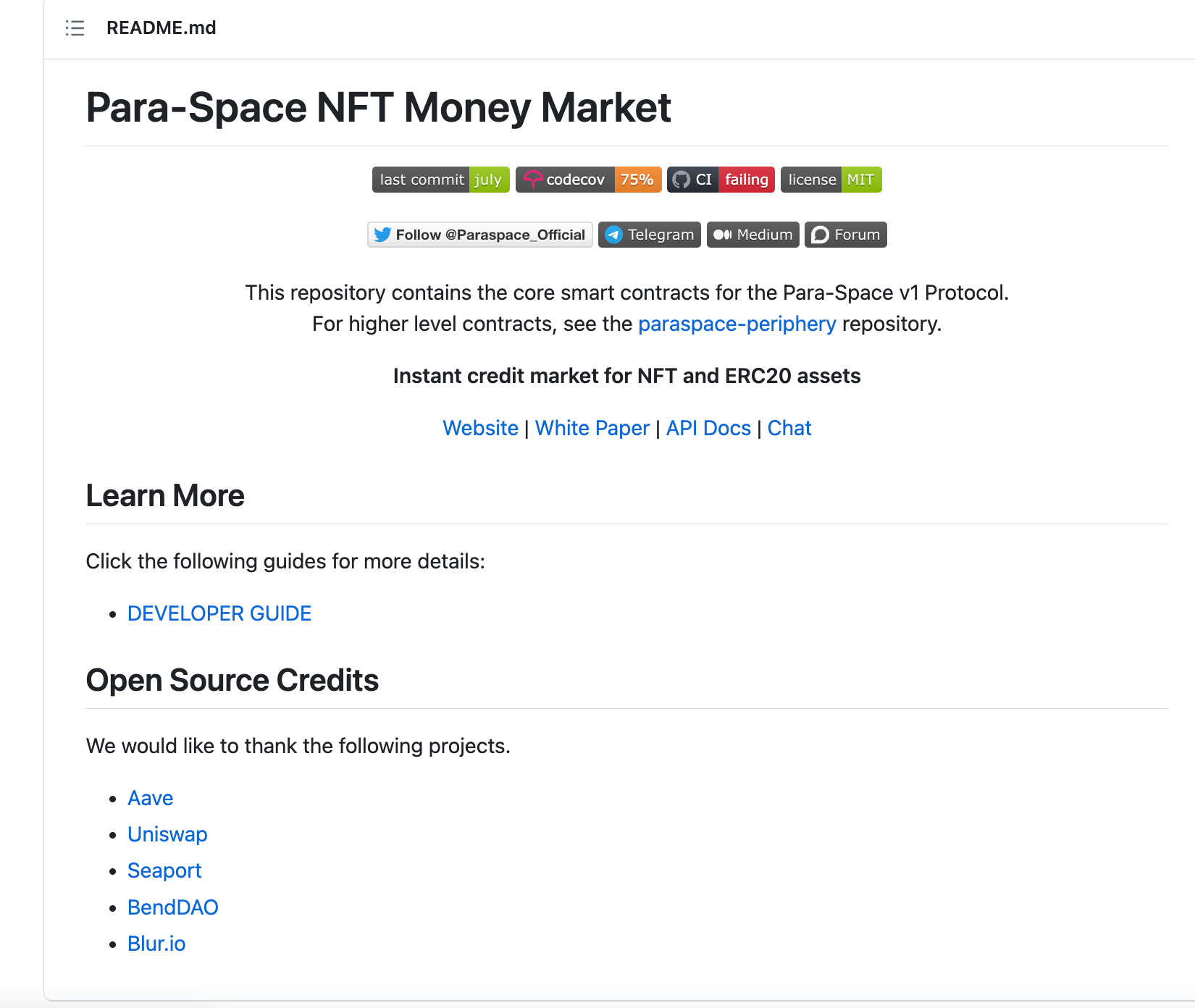The width and height of the screenshot is (1195, 1008).
Task: Open the Telegram badge
Action: (650, 235)
